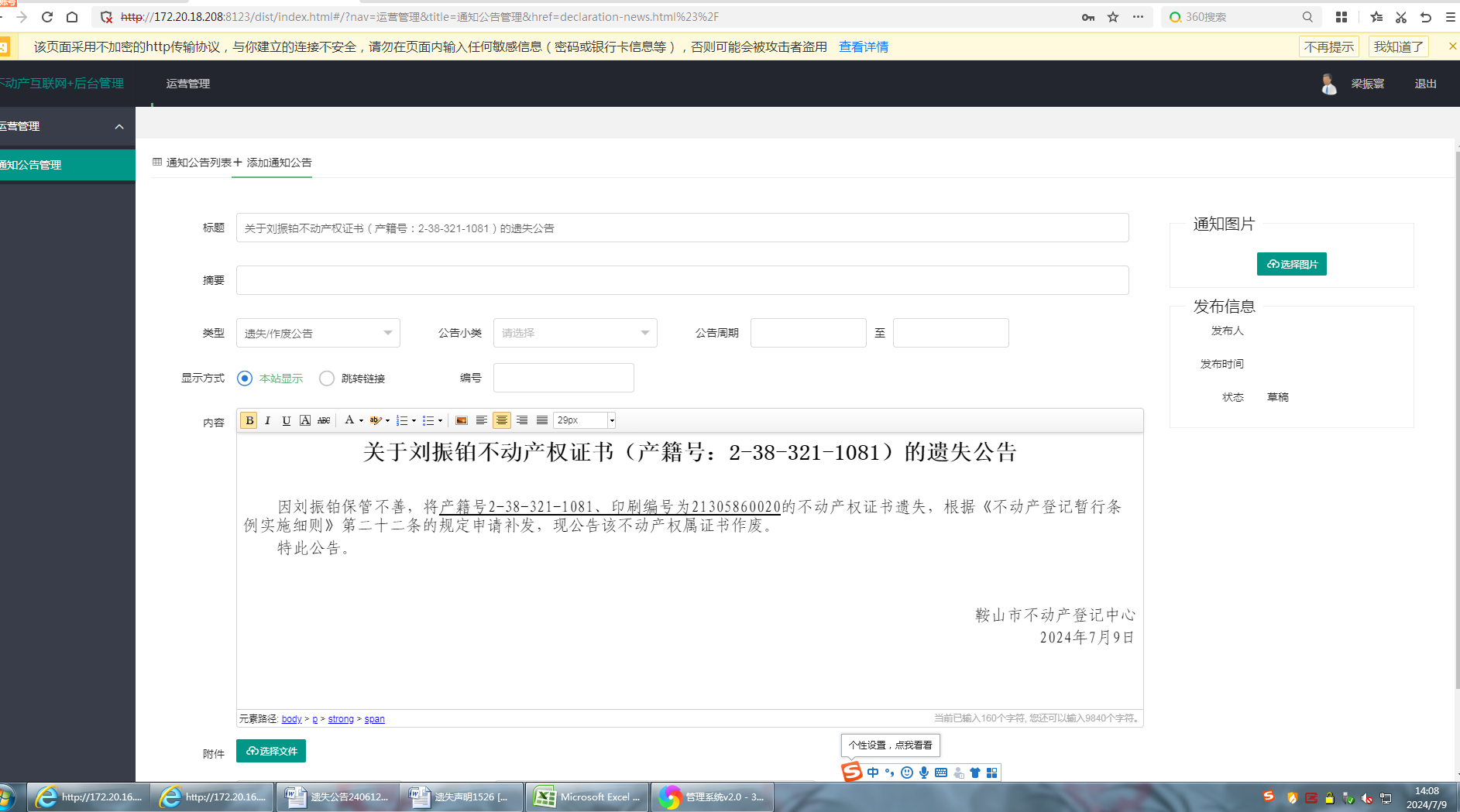Click the 我知道了 button

pyautogui.click(x=1399, y=46)
